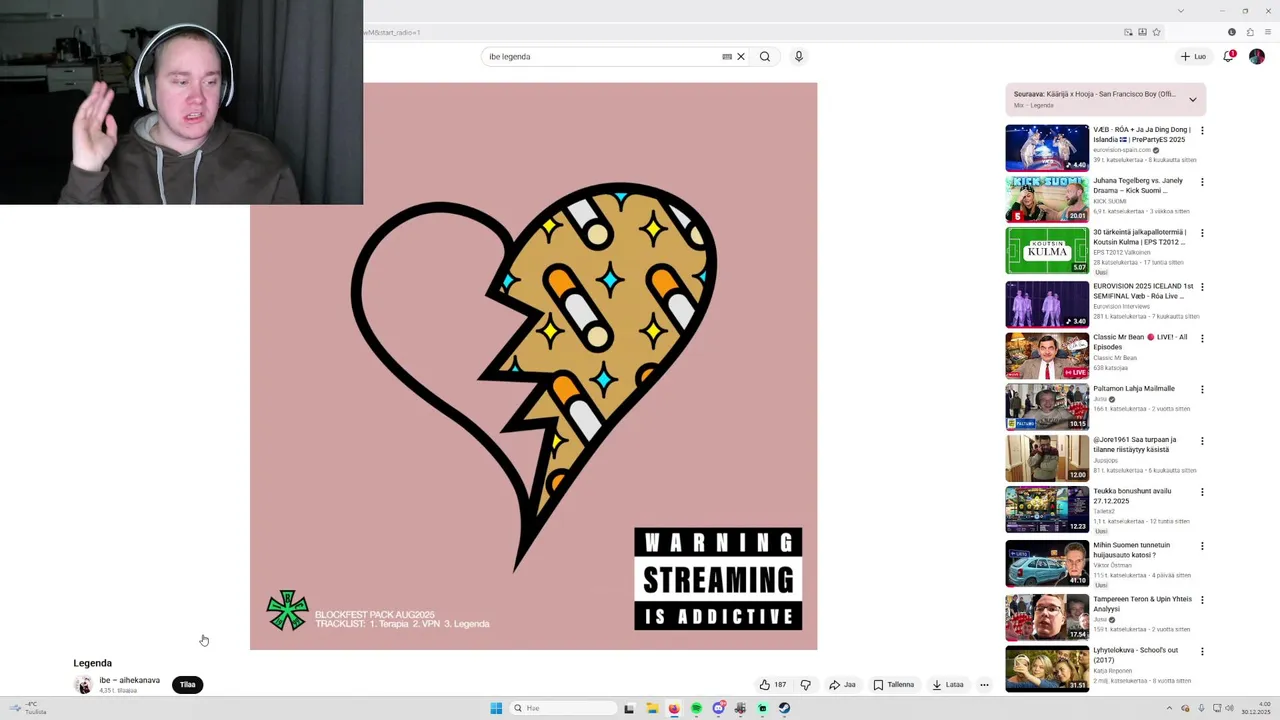Viewport: 1280px width, 720px height.
Task: Open Firefox from the taskbar
Action: tap(674, 708)
